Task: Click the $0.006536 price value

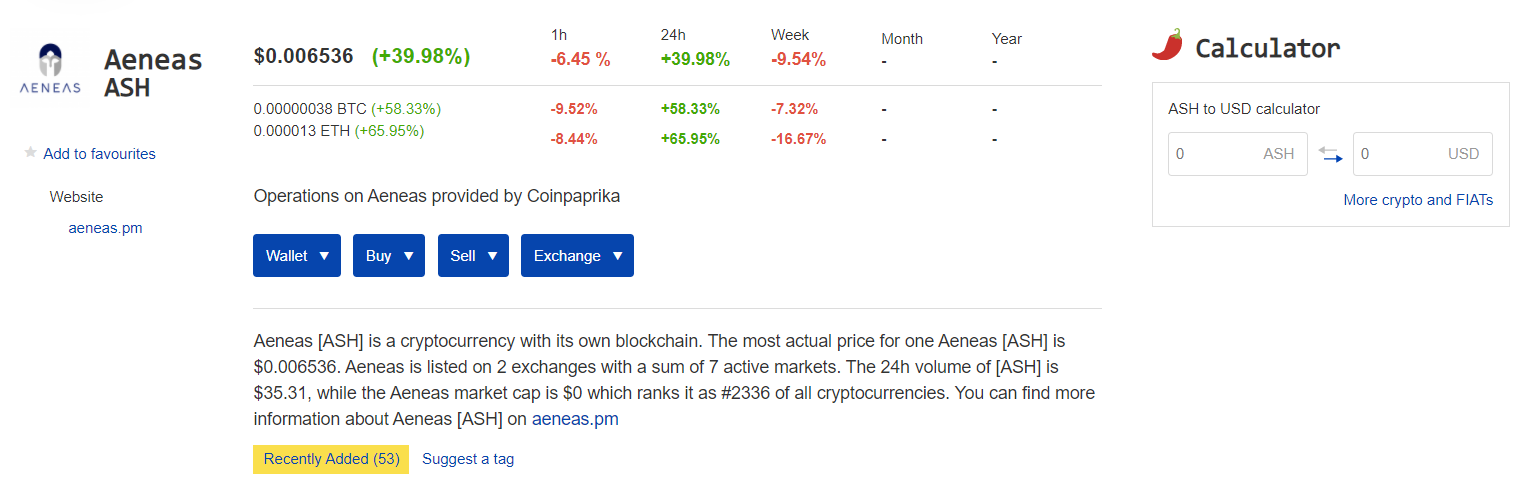Action: (303, 56)
